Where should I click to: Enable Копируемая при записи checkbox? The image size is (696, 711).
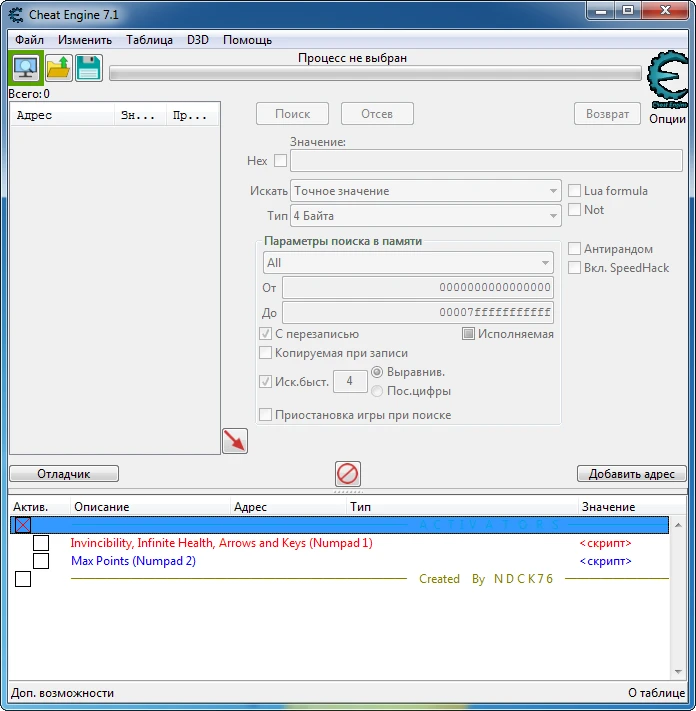coord(265,353)
